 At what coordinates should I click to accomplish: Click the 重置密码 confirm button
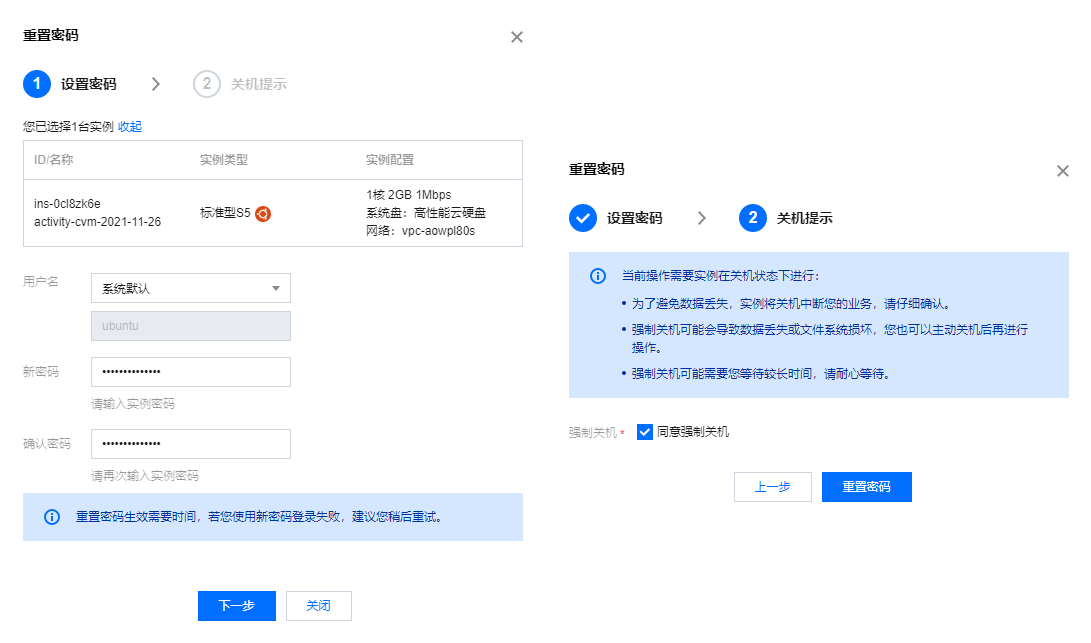click(866, 487)
